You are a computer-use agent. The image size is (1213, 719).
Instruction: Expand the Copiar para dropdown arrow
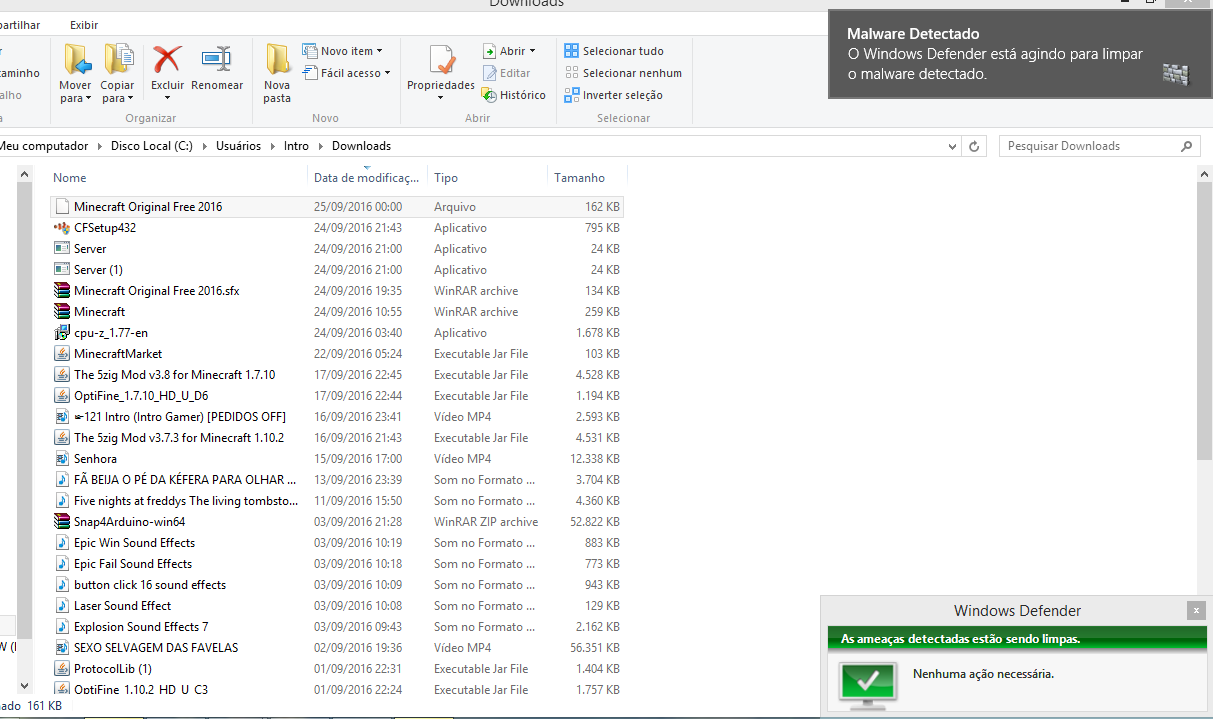coord(129,99)
